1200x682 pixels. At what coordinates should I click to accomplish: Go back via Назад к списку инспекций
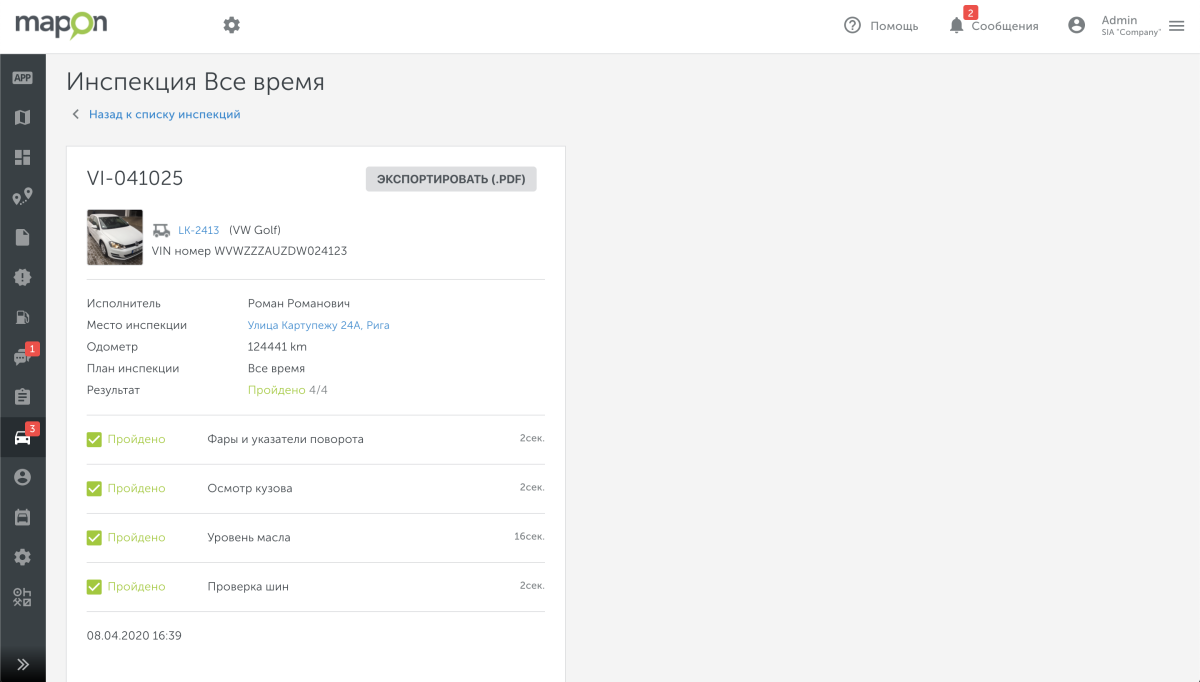pyautogui.click(x=164, y=114)
